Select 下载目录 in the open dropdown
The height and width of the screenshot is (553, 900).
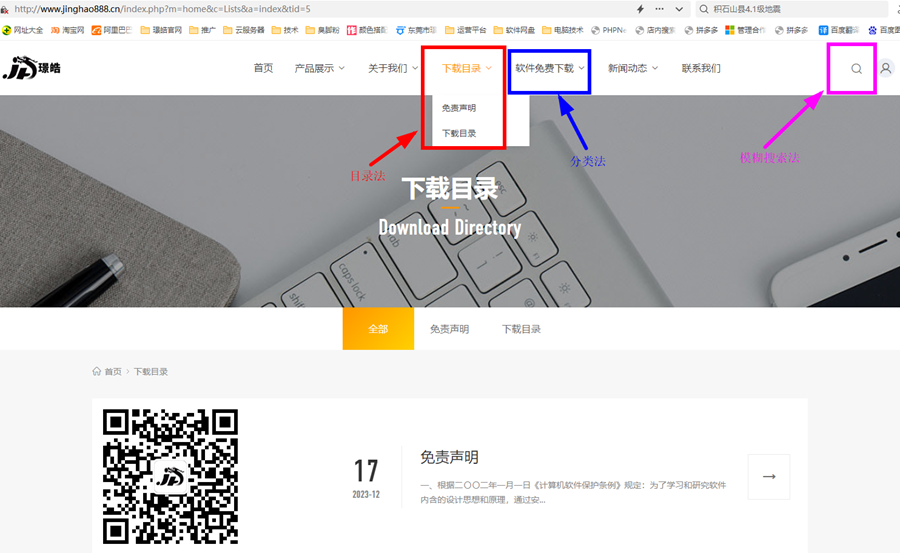click(459, 133)
